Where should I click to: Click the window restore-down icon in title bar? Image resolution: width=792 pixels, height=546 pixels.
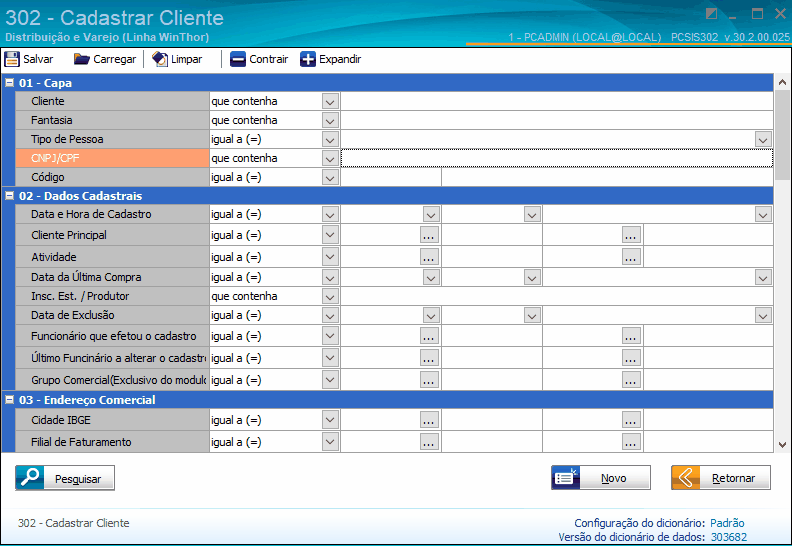(711, 14)
